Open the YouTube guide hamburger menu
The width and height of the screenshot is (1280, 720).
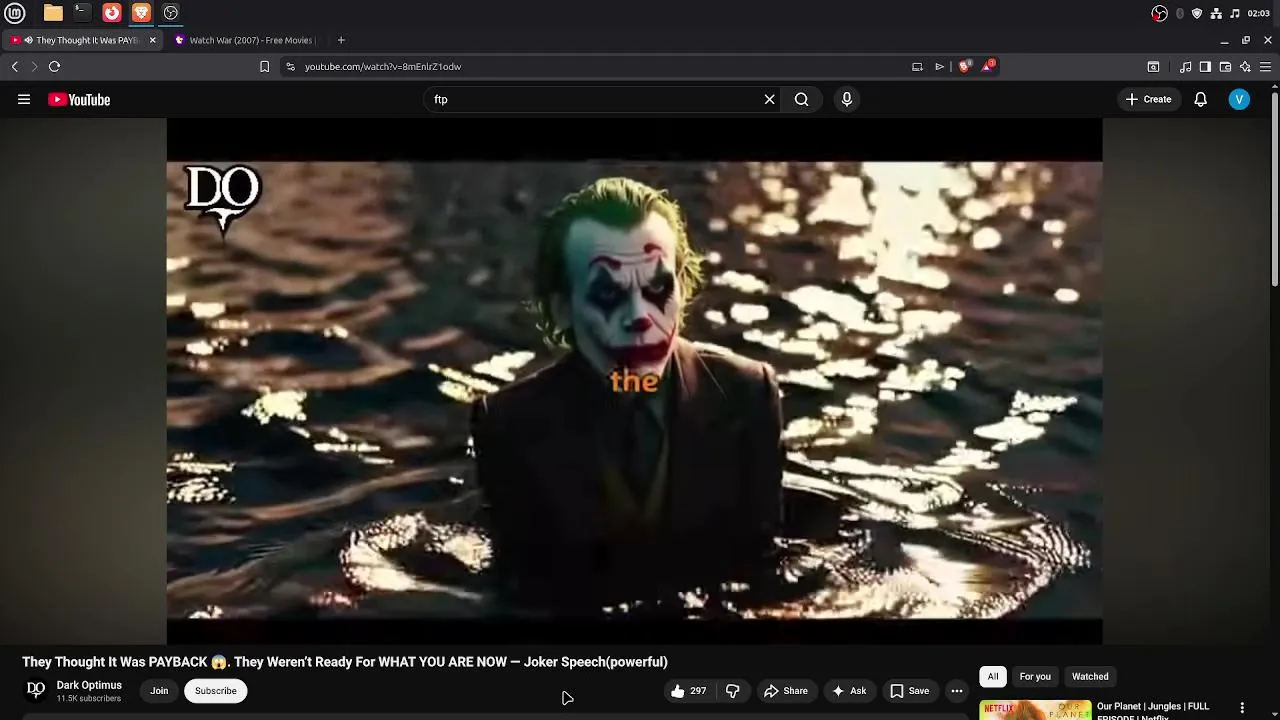24,99
